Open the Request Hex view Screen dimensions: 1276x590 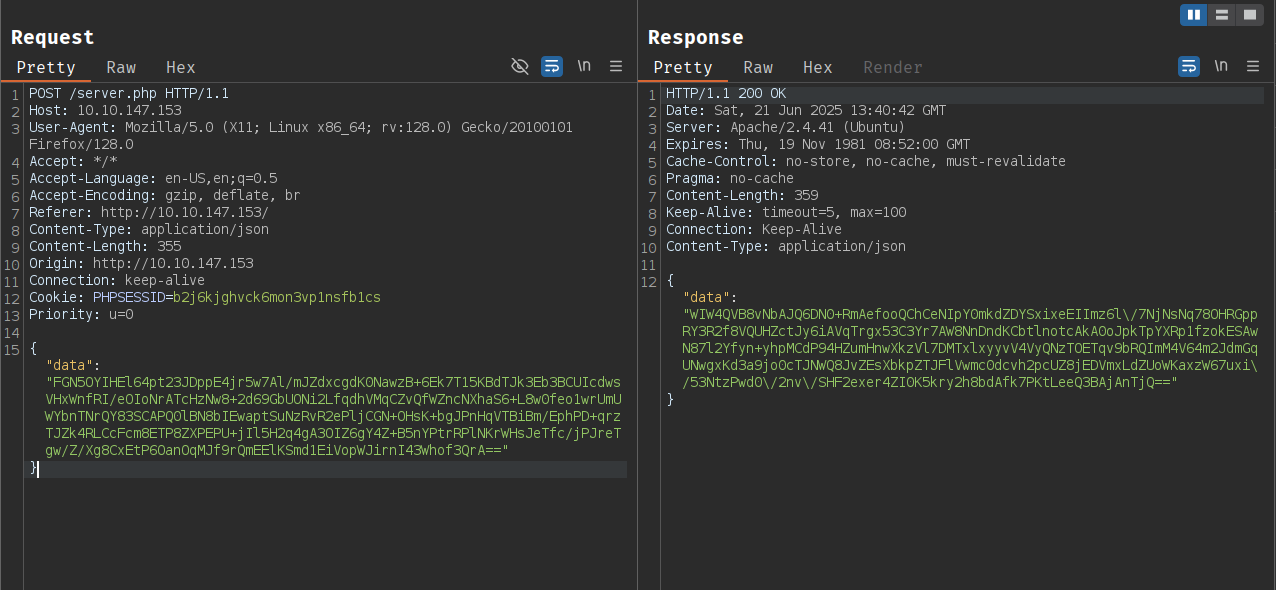pyautogui.click(x=181, y=67)
